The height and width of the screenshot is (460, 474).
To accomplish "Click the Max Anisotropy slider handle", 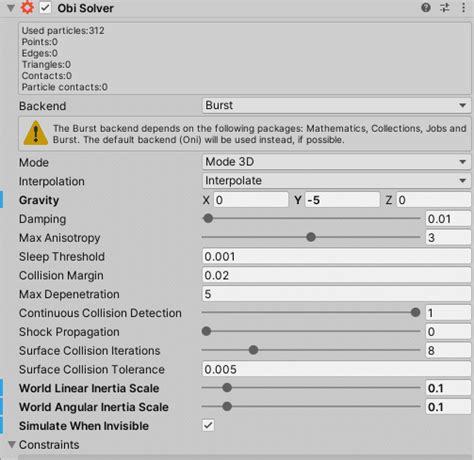I will (311, 237).
